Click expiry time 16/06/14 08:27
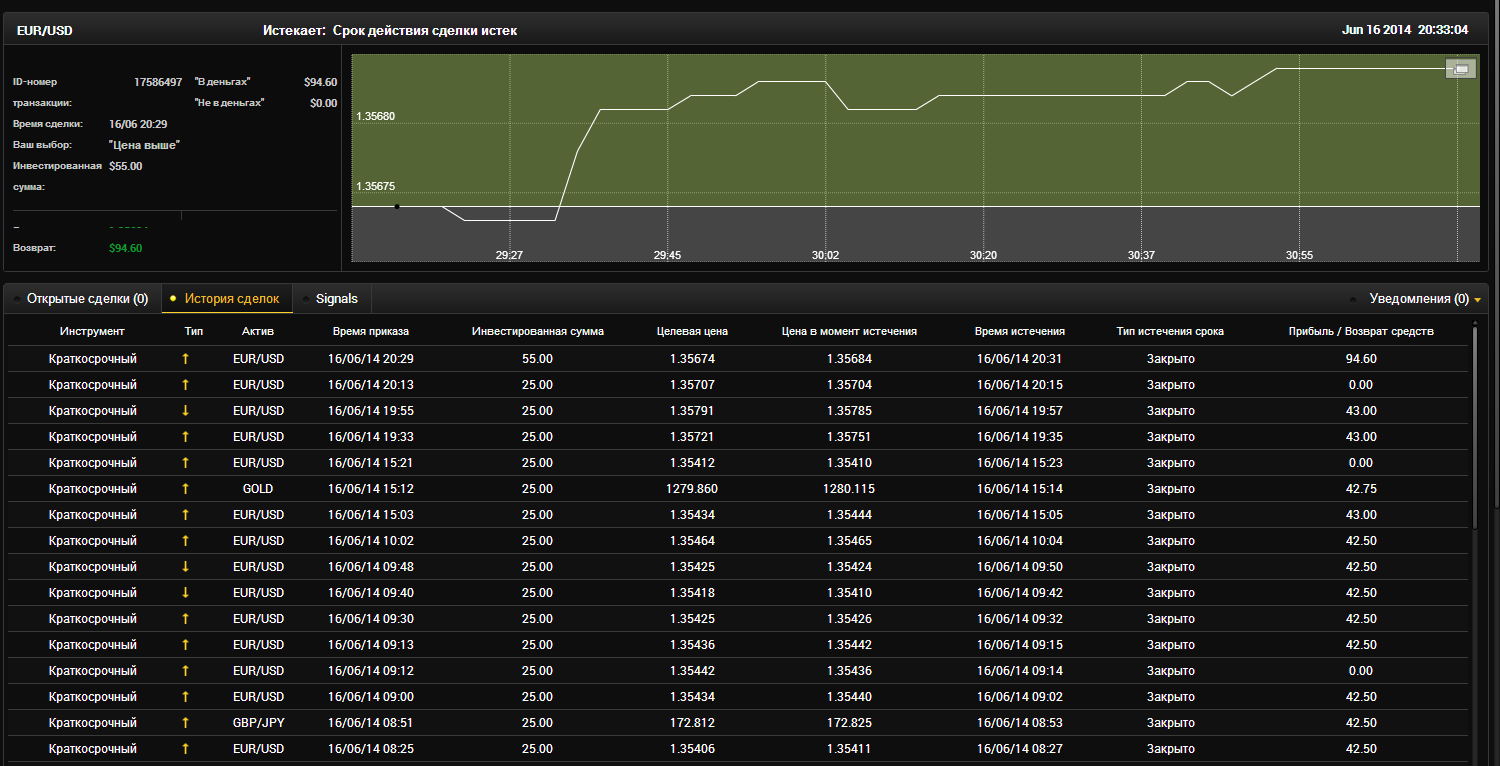Viewport: 1500px width, 766px height. pos(1020,749)
